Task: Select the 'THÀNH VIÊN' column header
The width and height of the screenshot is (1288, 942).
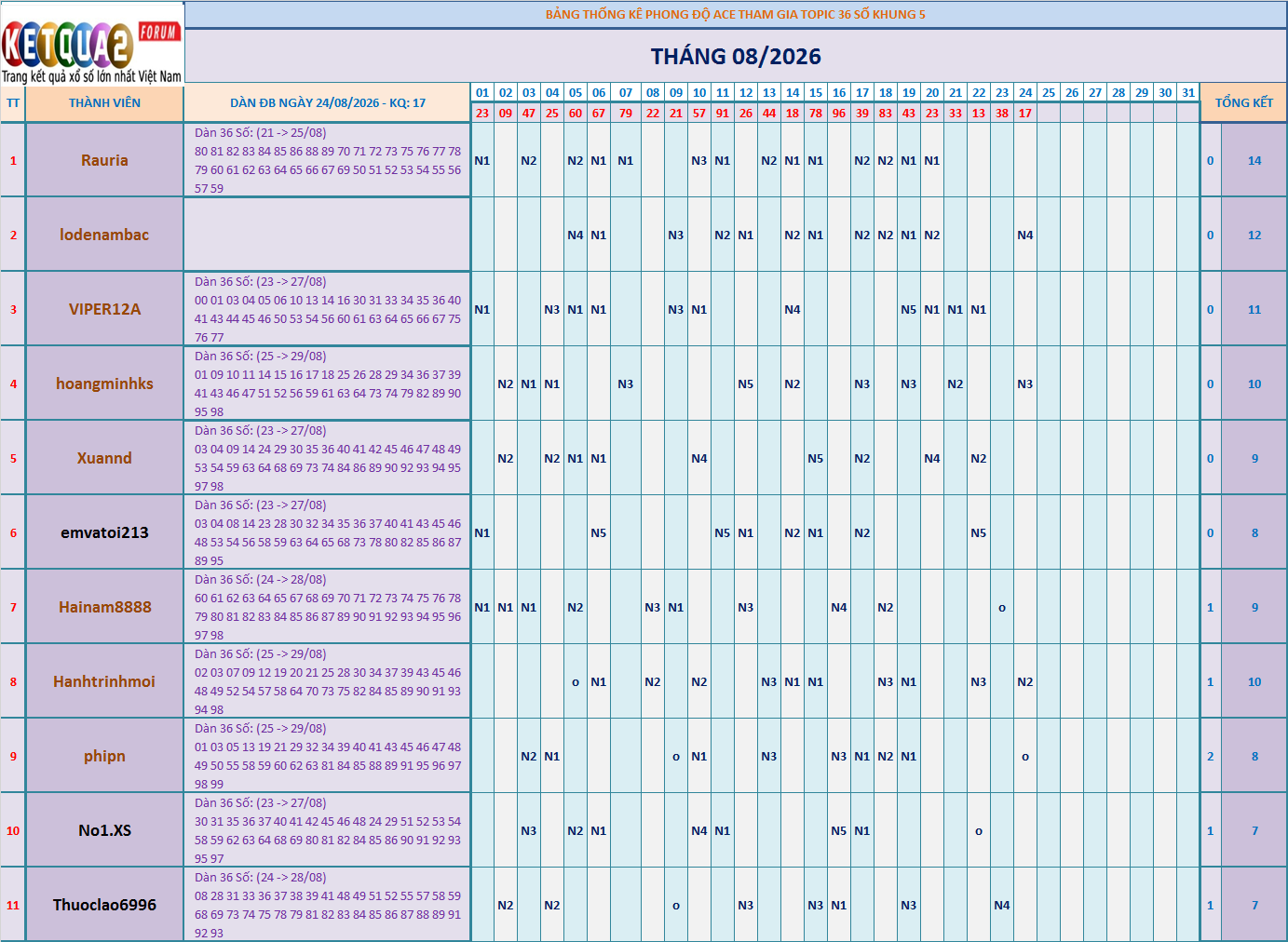Action: point(104,103)
